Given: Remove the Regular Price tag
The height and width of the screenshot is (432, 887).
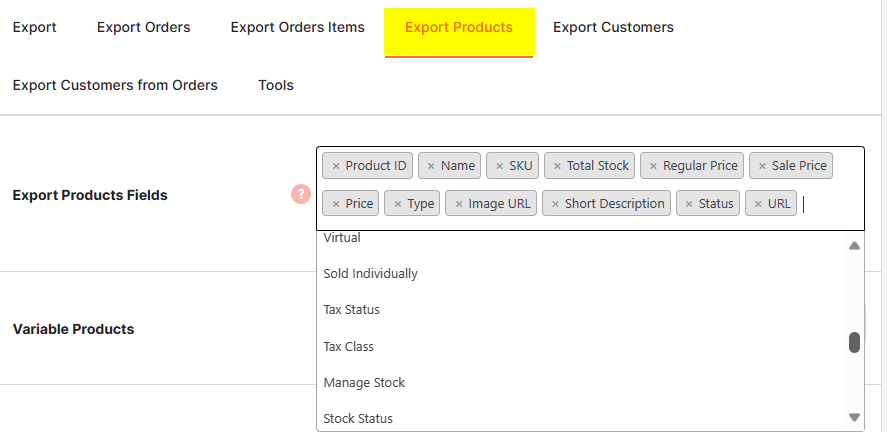Looking at the screenshot, I should pyautogui.click(x=653, y=166).
